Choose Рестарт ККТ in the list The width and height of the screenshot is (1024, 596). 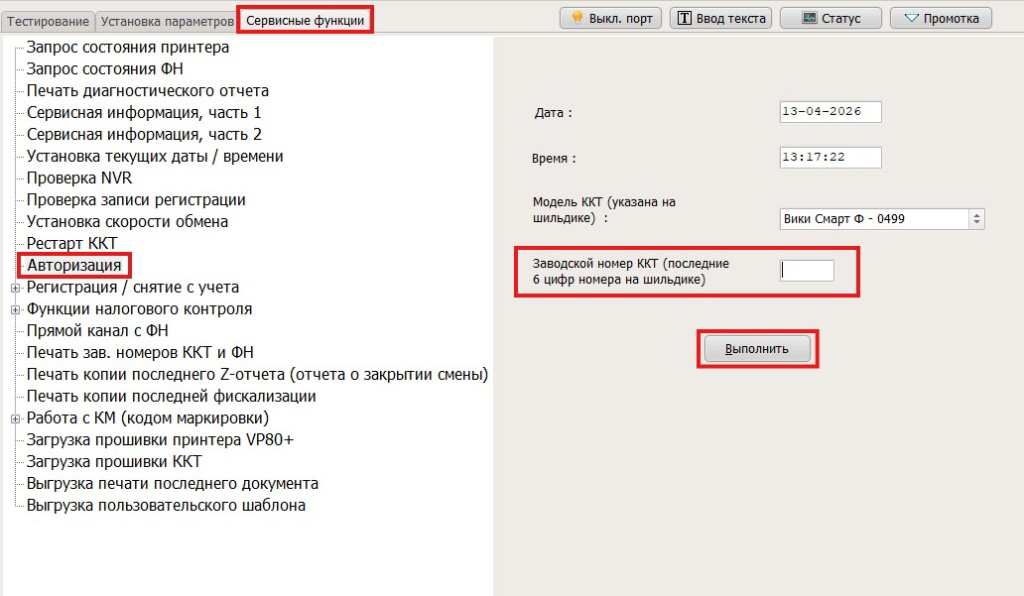(x=72, y=243)
